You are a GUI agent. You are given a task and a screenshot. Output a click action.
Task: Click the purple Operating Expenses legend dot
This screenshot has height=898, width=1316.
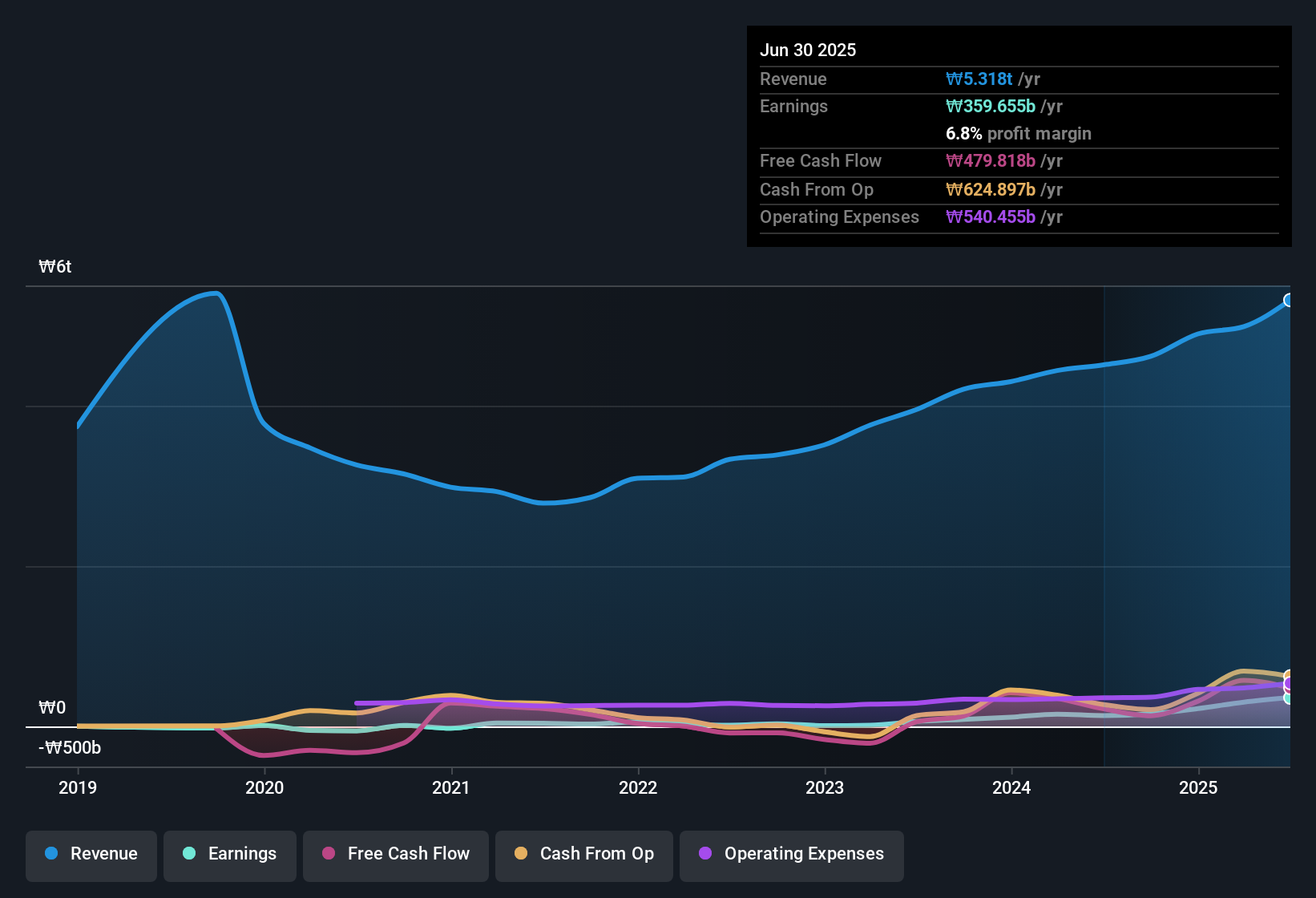click(x=705, y=854)
